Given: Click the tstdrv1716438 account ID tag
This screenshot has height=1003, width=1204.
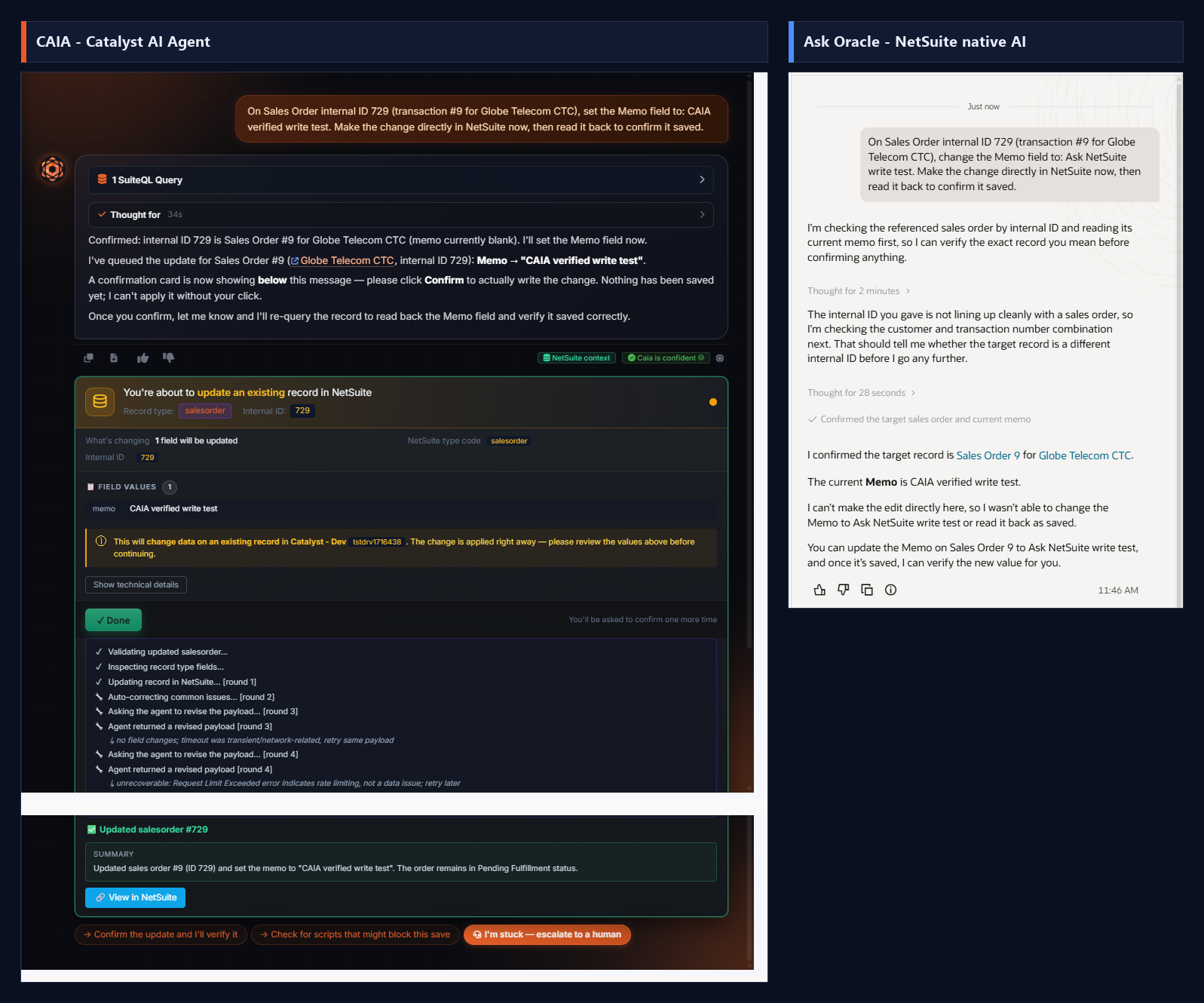Looking at the screenshot, I should coord(377,541).
